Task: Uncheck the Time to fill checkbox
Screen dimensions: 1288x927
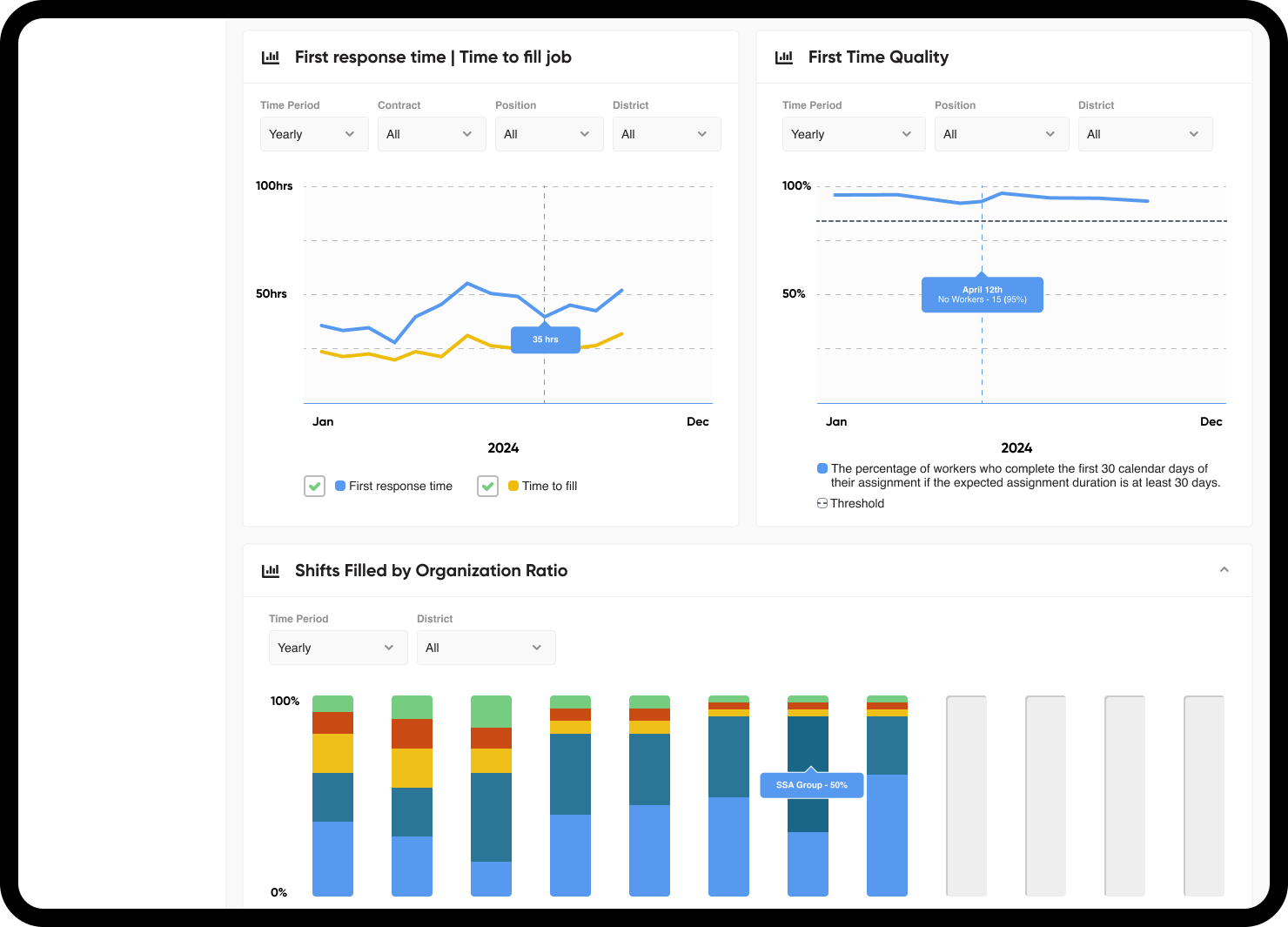Action: click(x=488, y=486)
